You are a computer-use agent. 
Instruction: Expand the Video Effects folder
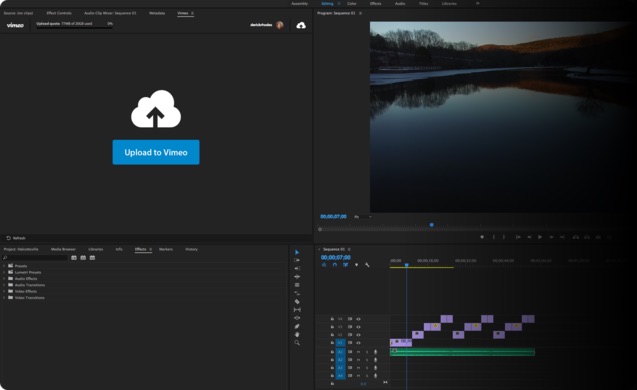pyautogui.click(x=4, y=291)
